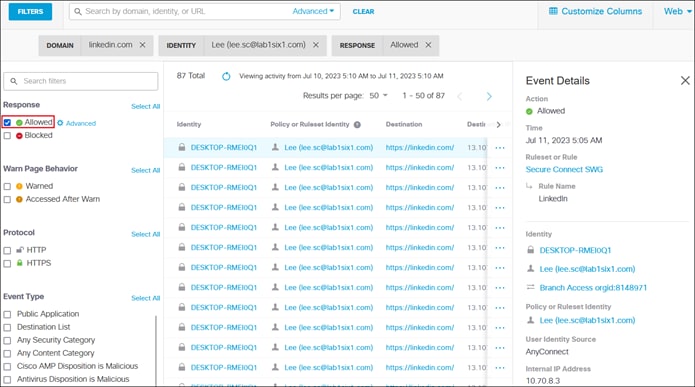Viewport: 695px width, 387px height.
Task: Sort by the Identity column header
Action: coord(189,125)
